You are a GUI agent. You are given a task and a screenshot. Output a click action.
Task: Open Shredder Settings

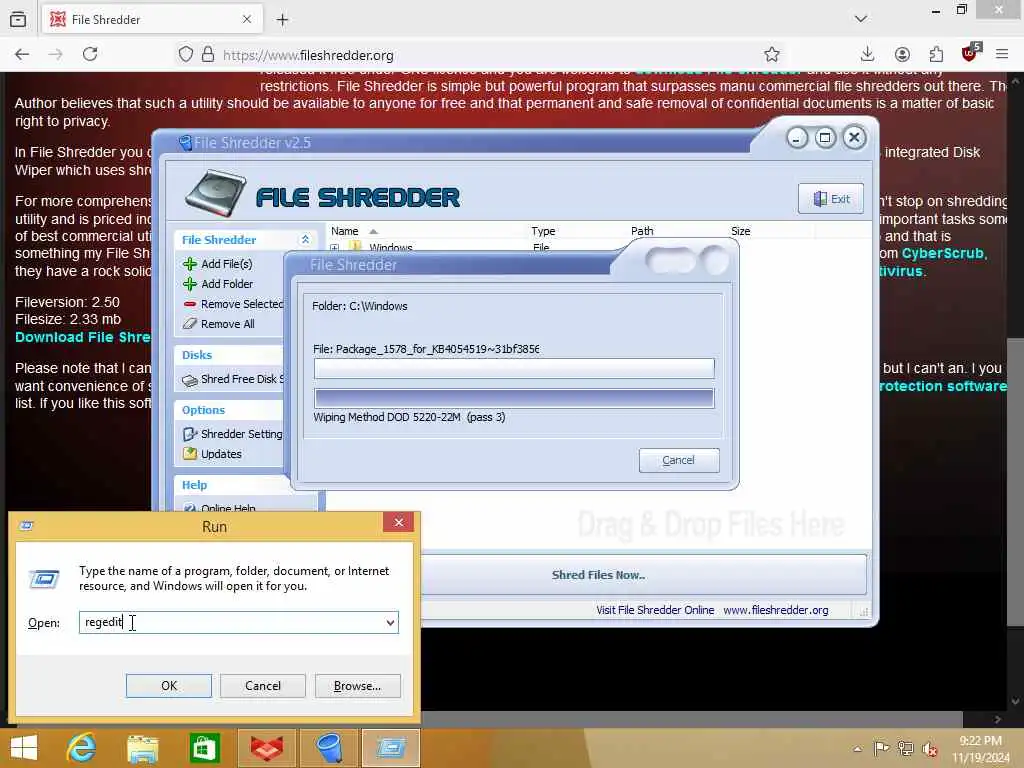[241, 434]
